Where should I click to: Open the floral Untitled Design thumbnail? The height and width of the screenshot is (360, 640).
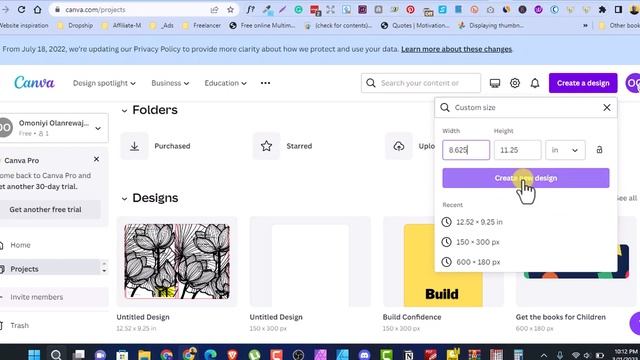177,262
